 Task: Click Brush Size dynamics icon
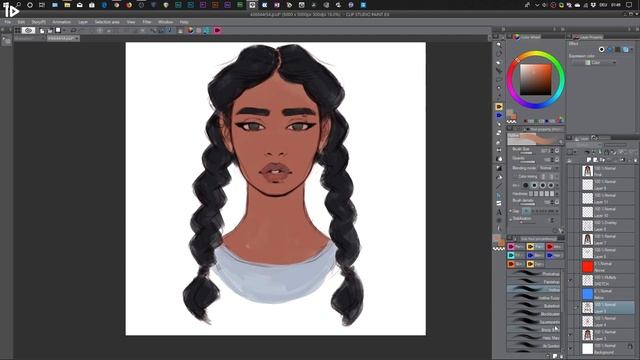(x=557, y=151)
